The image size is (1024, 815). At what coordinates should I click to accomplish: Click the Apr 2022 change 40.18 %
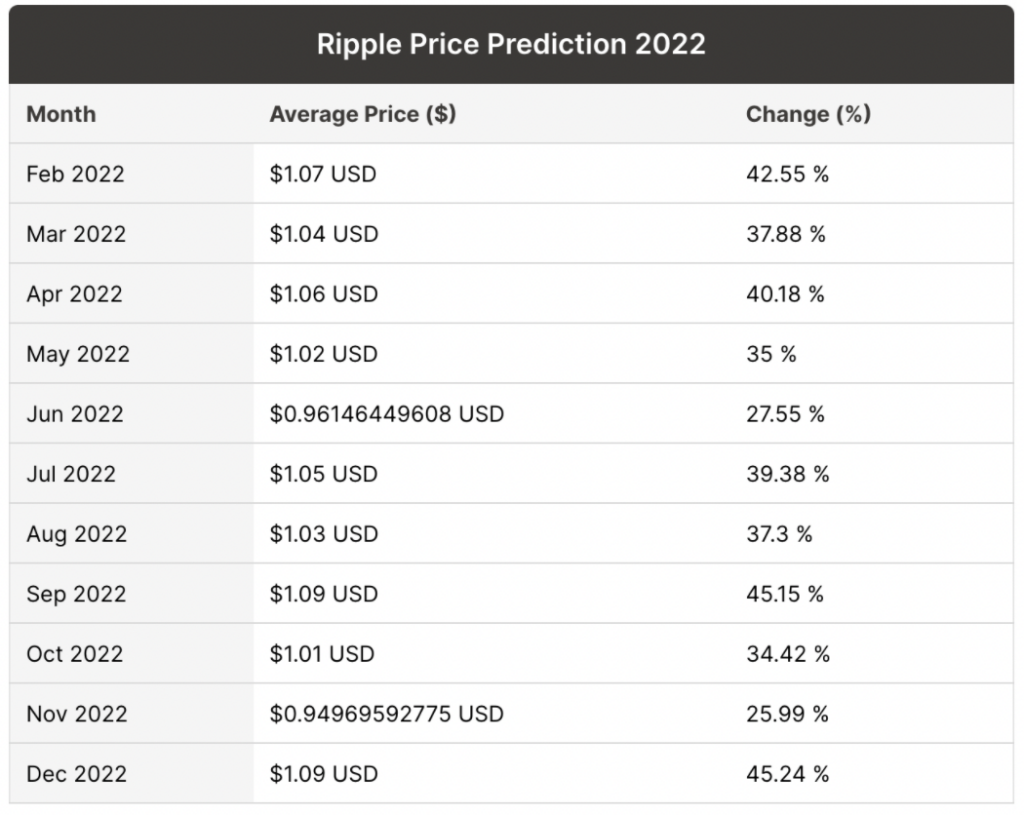(x=787, y=294)
